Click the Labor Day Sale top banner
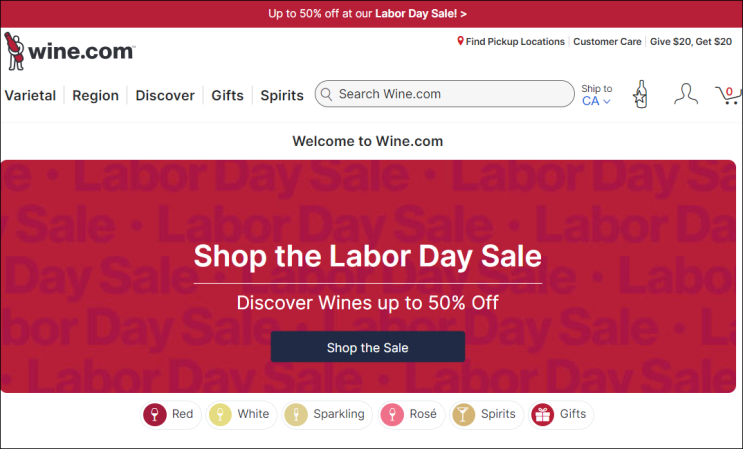Viewport: 743px width, 449px height. pyautogui.click(x=367, y=13)
